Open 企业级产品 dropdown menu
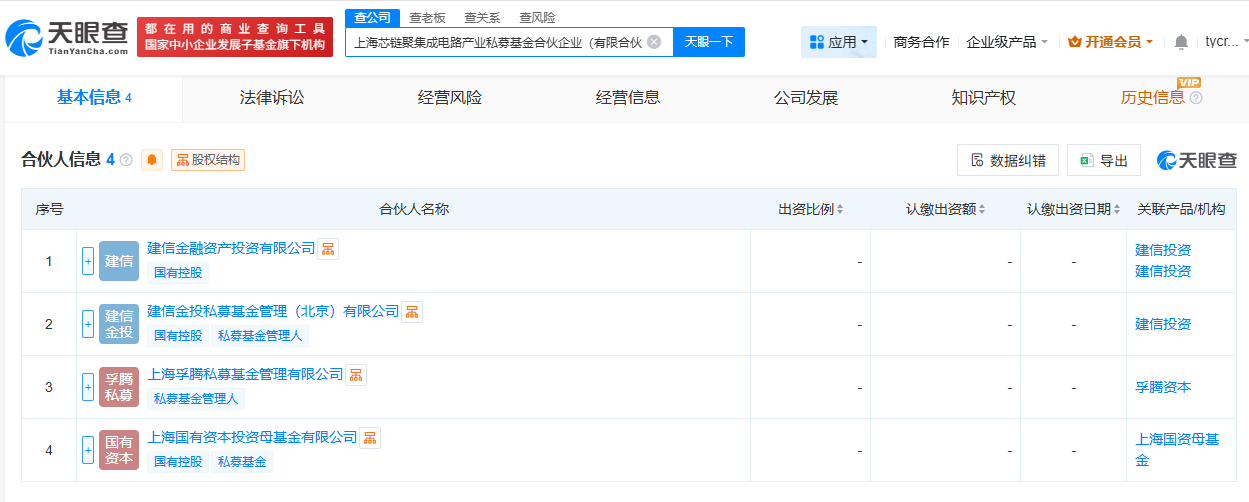 (1007, 42)
